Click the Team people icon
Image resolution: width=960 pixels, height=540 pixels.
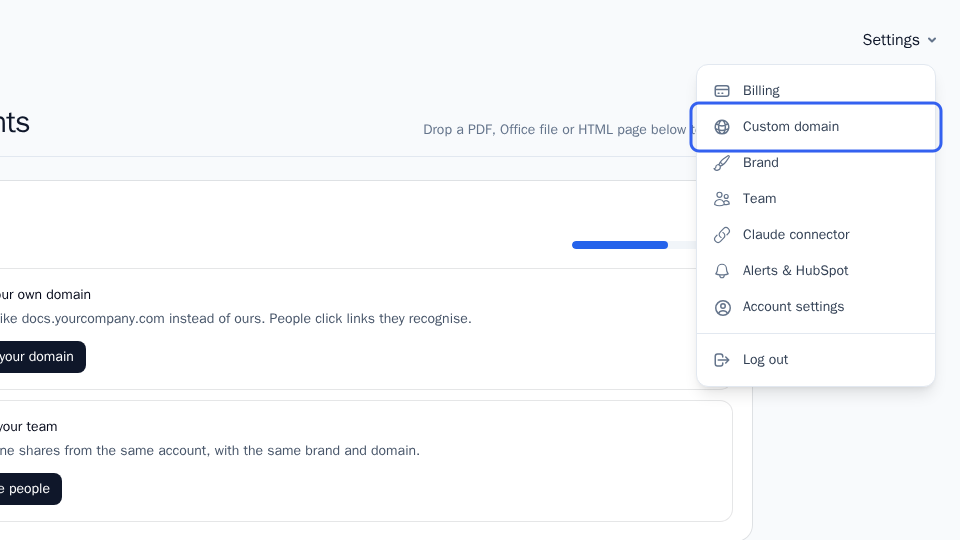click(x=722, y=199)
